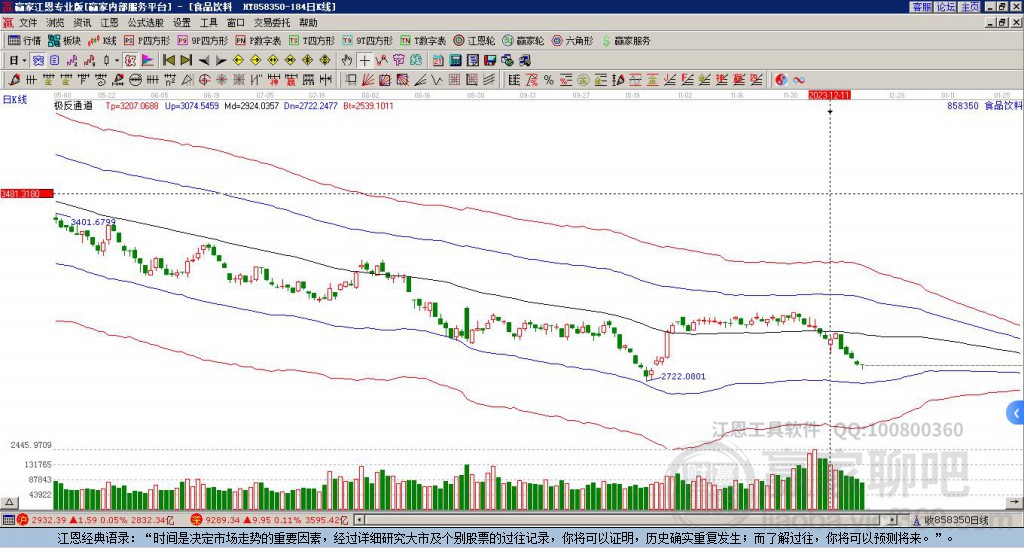Click the 客服 button in title bar
The width and height of the screenshot is (1024, 548).
pyautogui.click(x=921, y=7)
